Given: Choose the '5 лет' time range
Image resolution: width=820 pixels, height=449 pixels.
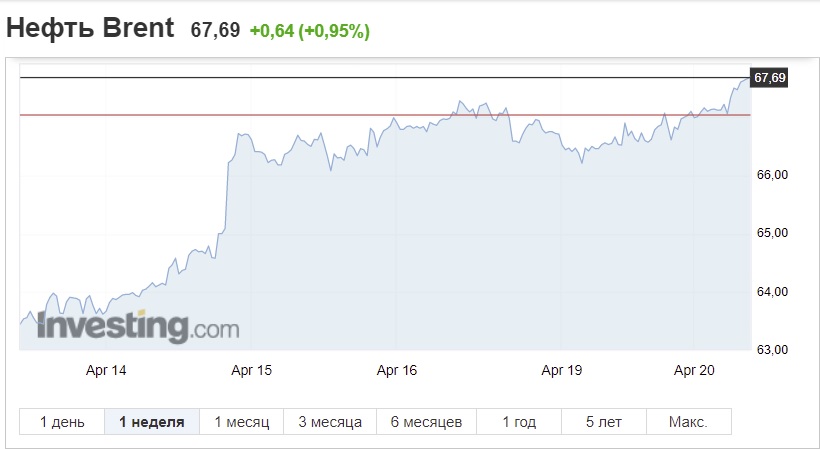Looking at the screenshot, I should click(x=603, y=422).
